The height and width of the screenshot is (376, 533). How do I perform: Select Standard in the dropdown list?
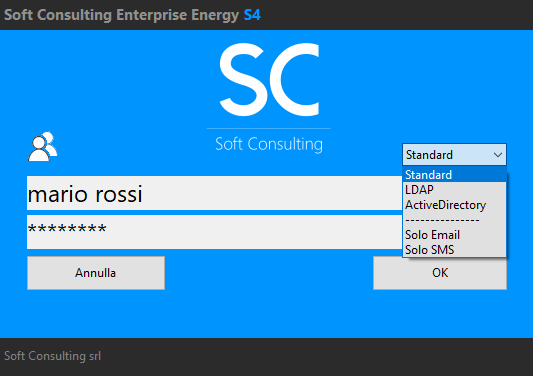click(454, 175)
